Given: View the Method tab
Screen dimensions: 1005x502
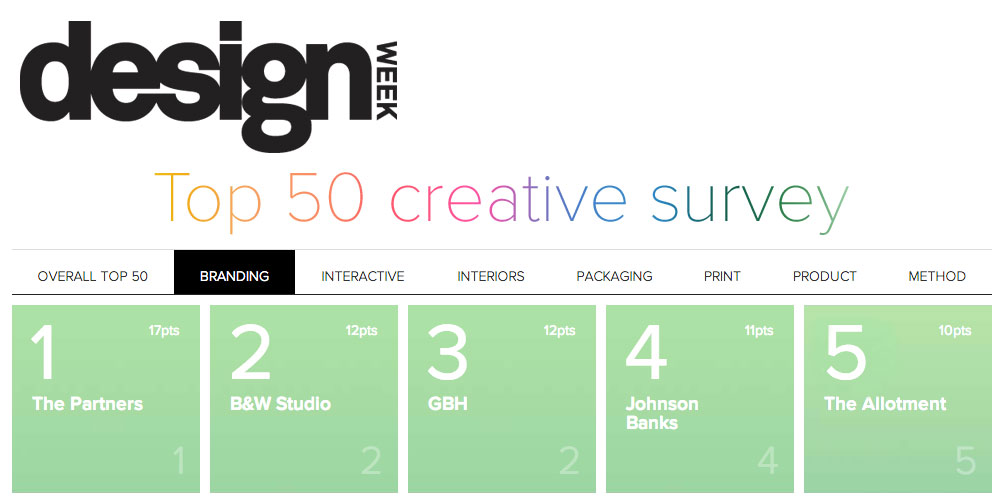Looking at the screenshot, I should 937,276.
